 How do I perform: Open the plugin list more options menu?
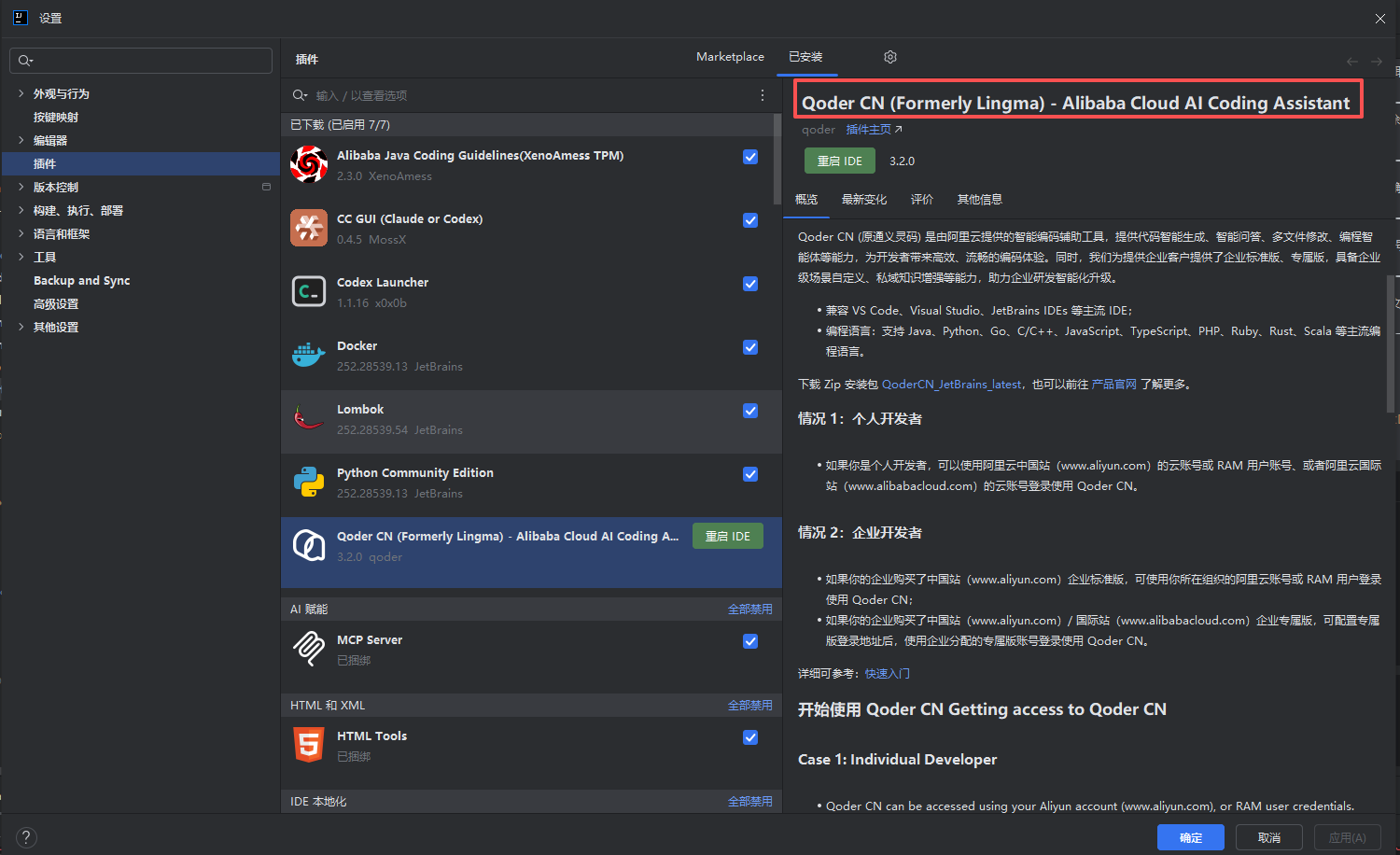[763, 95]
